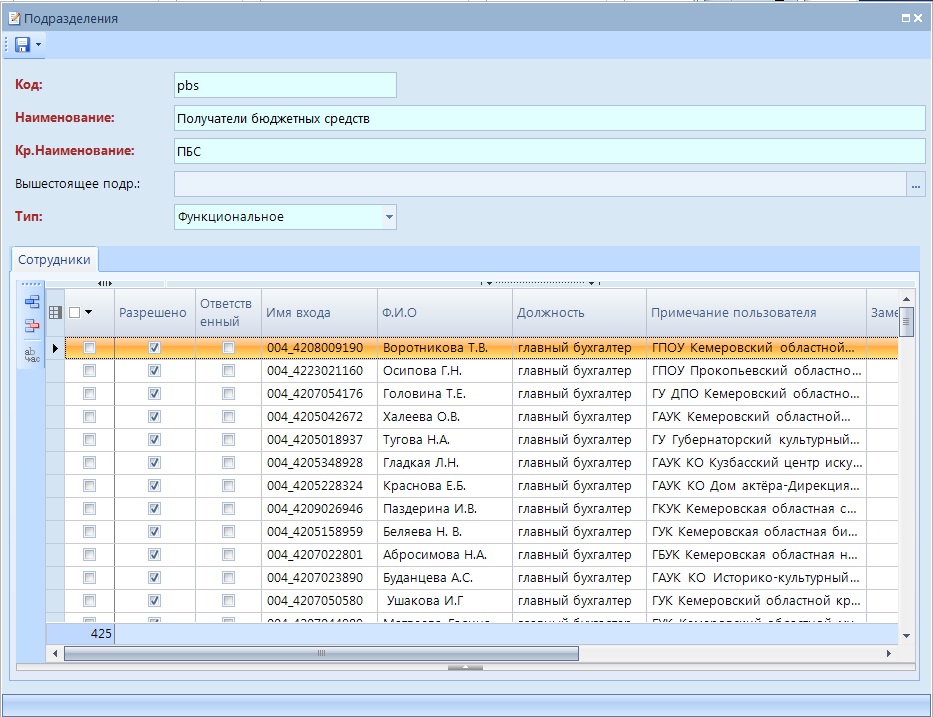Click the ellipsis button for Вышестоящее подр.
Image resolution: width=933 pixels, height=717 pixels.
[x=915, y=185]
